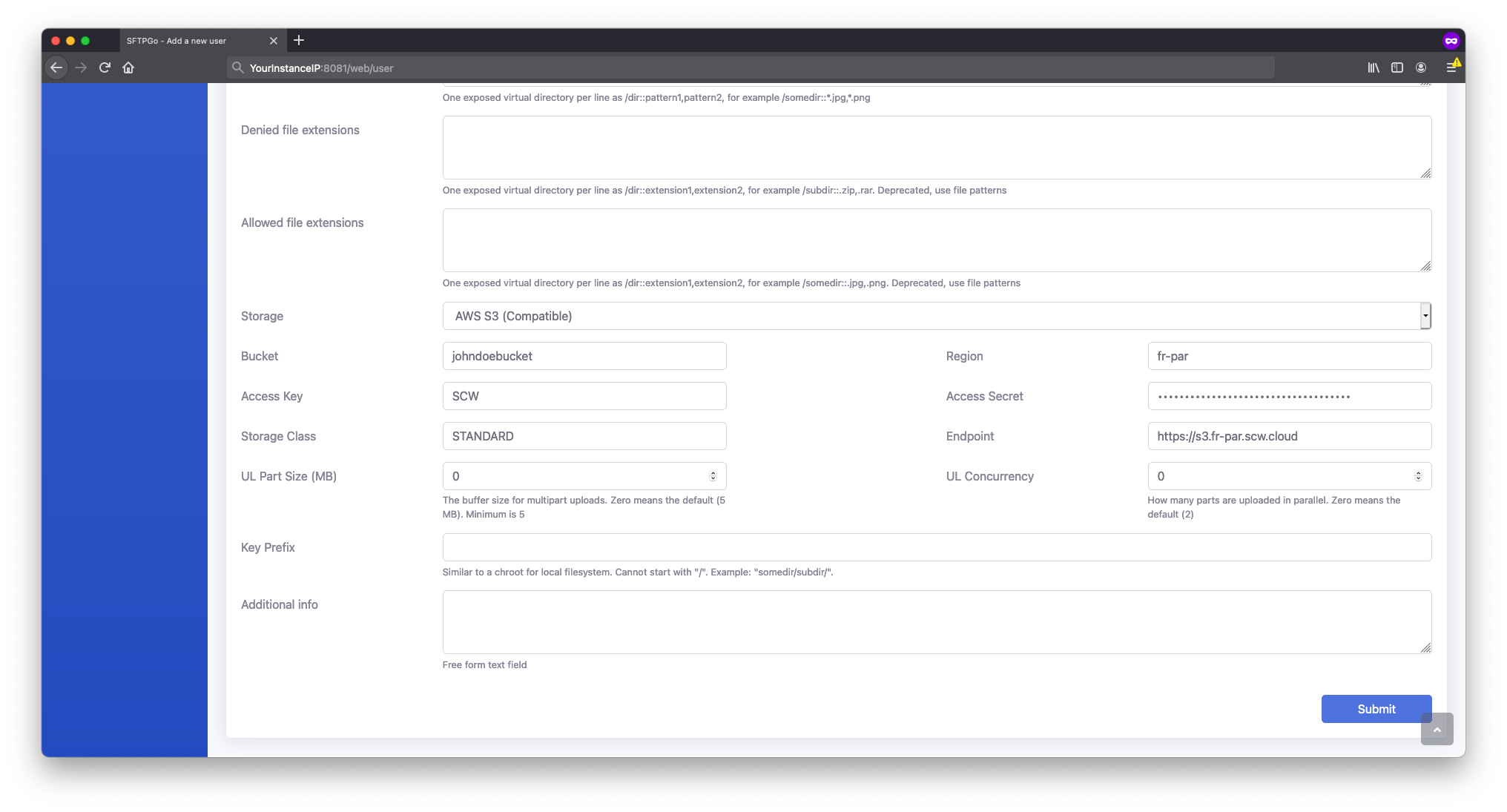Open the browser hamburger menu
This screenshot has width=1507, height=812.
coord(1451,67)
